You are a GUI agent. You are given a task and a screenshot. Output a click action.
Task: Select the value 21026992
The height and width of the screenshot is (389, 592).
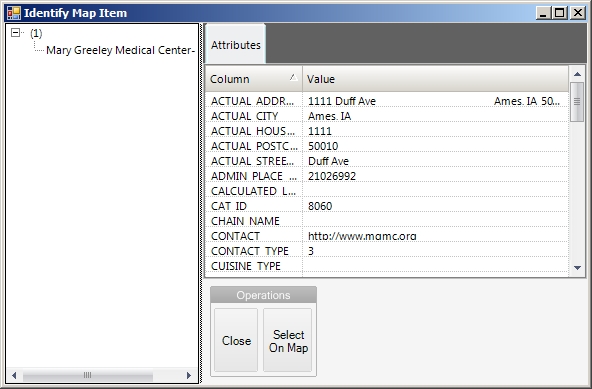(x=331, y=176)
